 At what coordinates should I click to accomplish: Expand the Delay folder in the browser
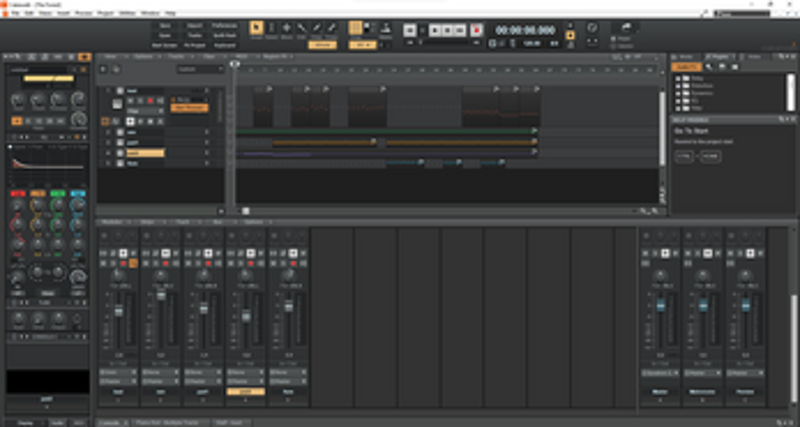[x=678, y=79]
